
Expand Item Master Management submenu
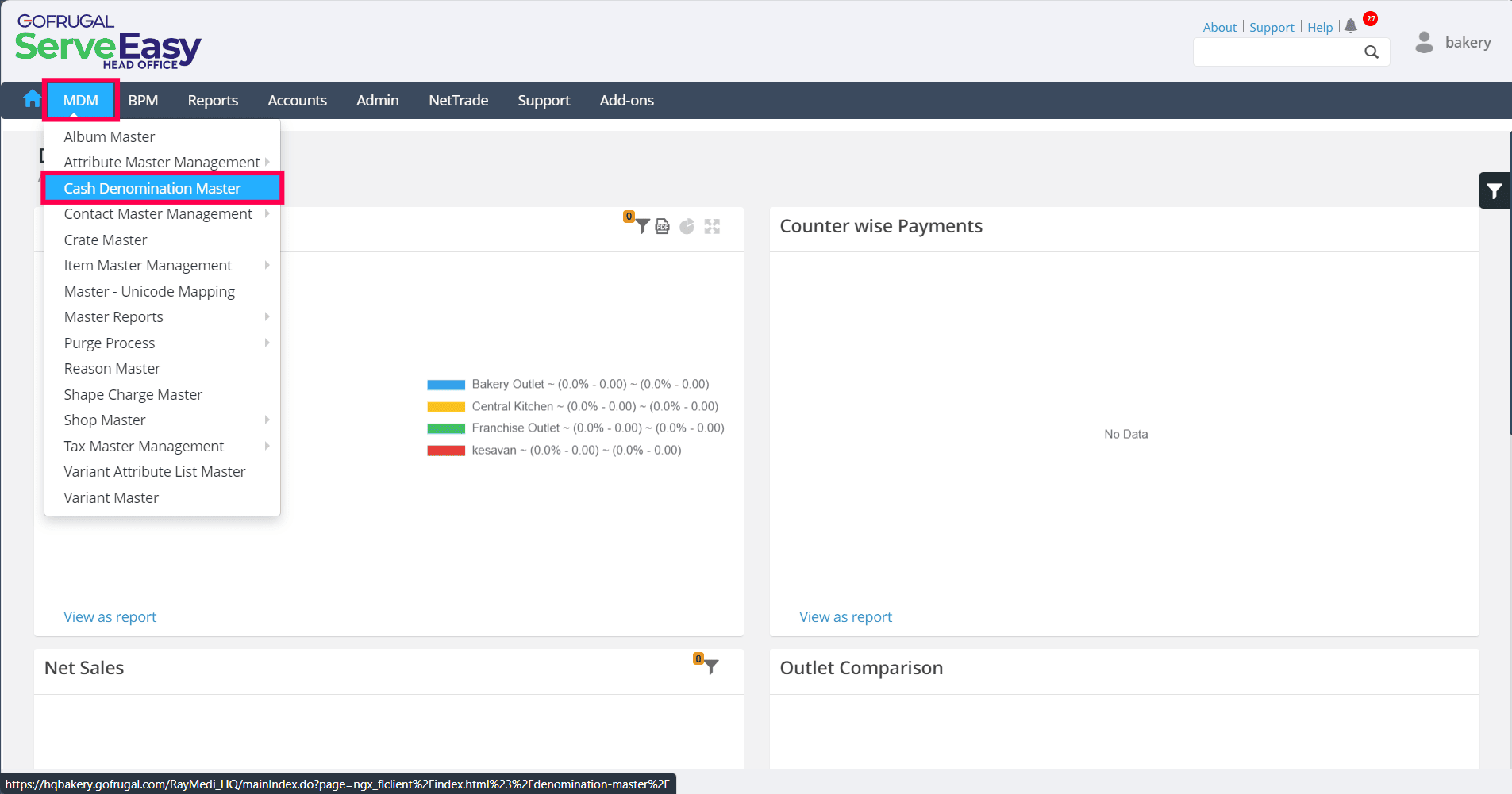(x=162, y=266)
